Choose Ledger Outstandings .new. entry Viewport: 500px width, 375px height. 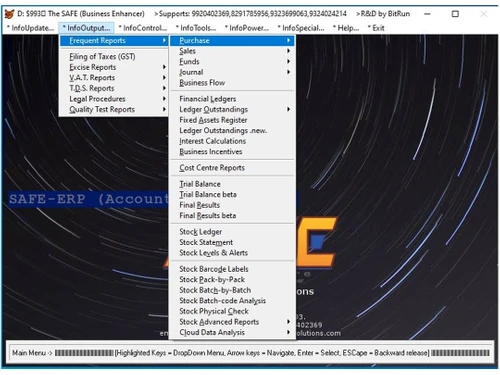pos(232,131)
